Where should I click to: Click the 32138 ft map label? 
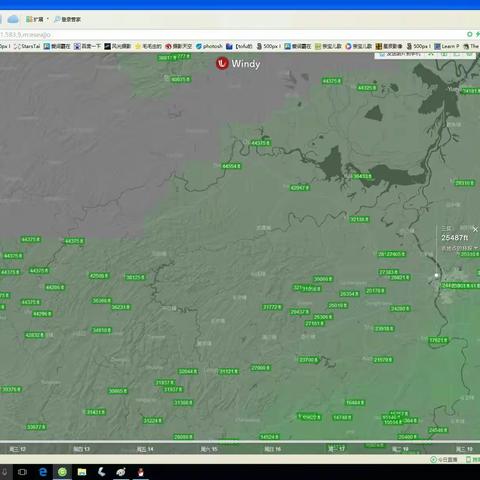coord(359,219)
